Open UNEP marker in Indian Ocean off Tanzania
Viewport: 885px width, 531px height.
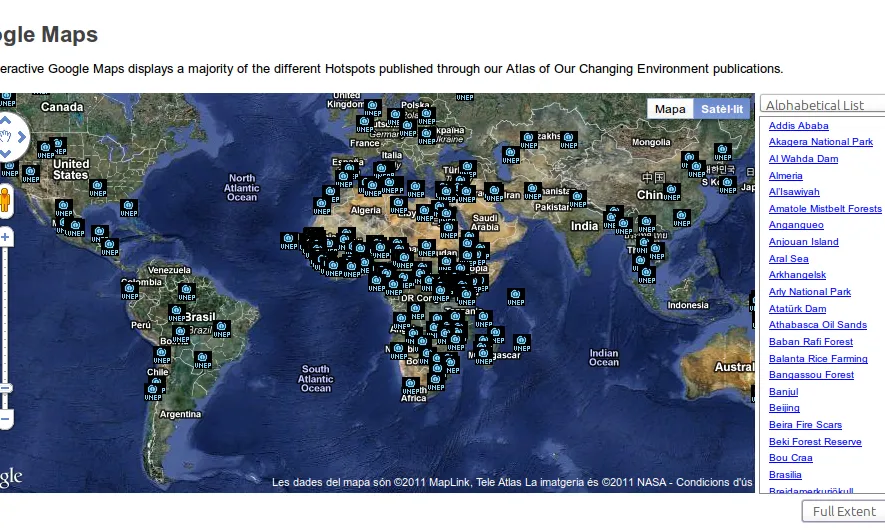pyautogui.click(x=516, y=297)
